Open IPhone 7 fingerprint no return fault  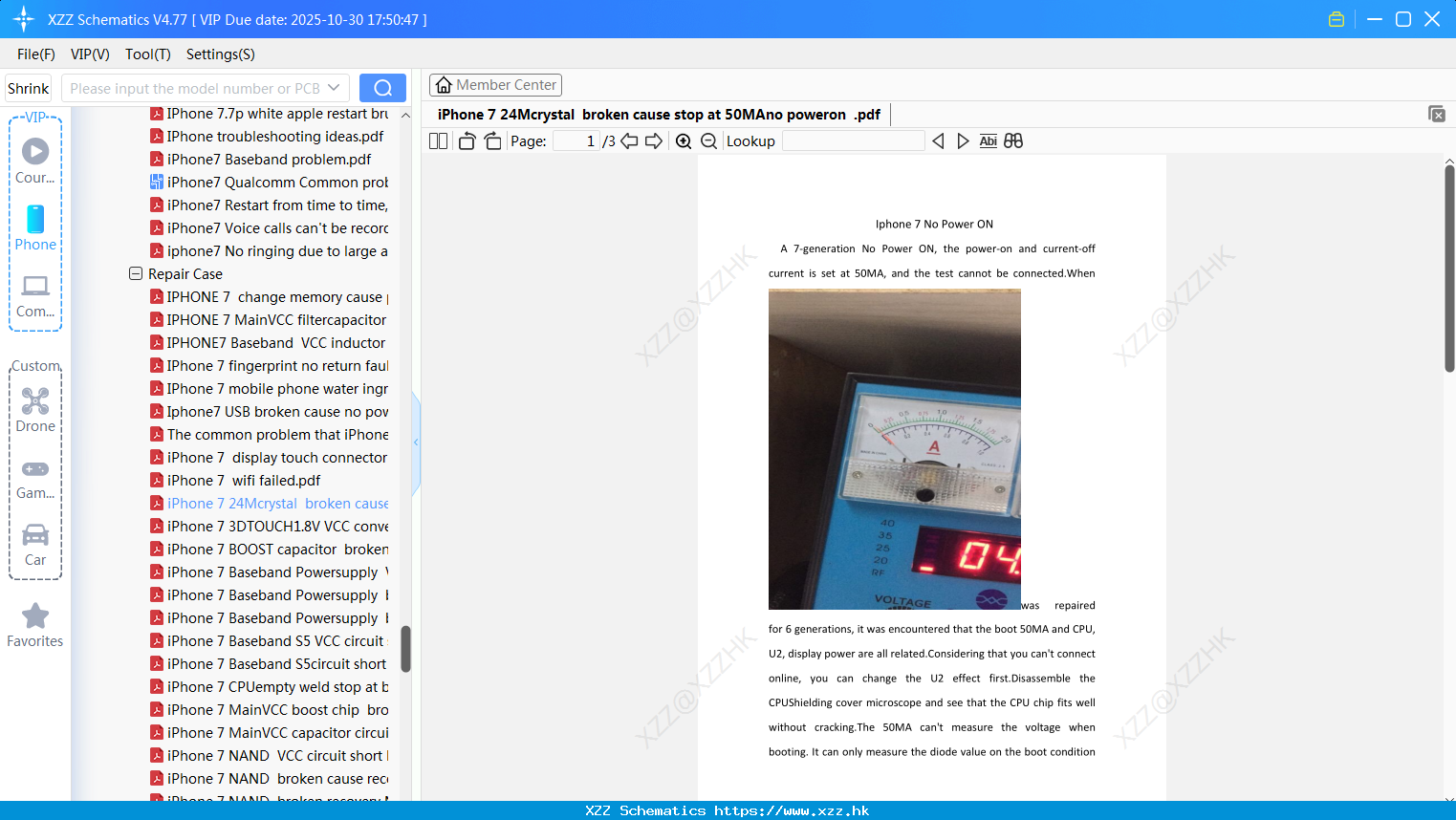click(269, 366)
